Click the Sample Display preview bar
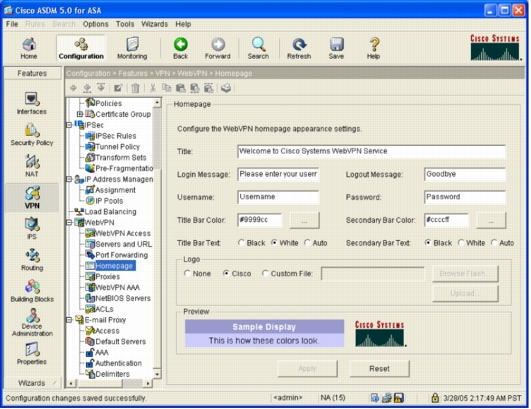This screenshot has width=531, height=409. 264,327
